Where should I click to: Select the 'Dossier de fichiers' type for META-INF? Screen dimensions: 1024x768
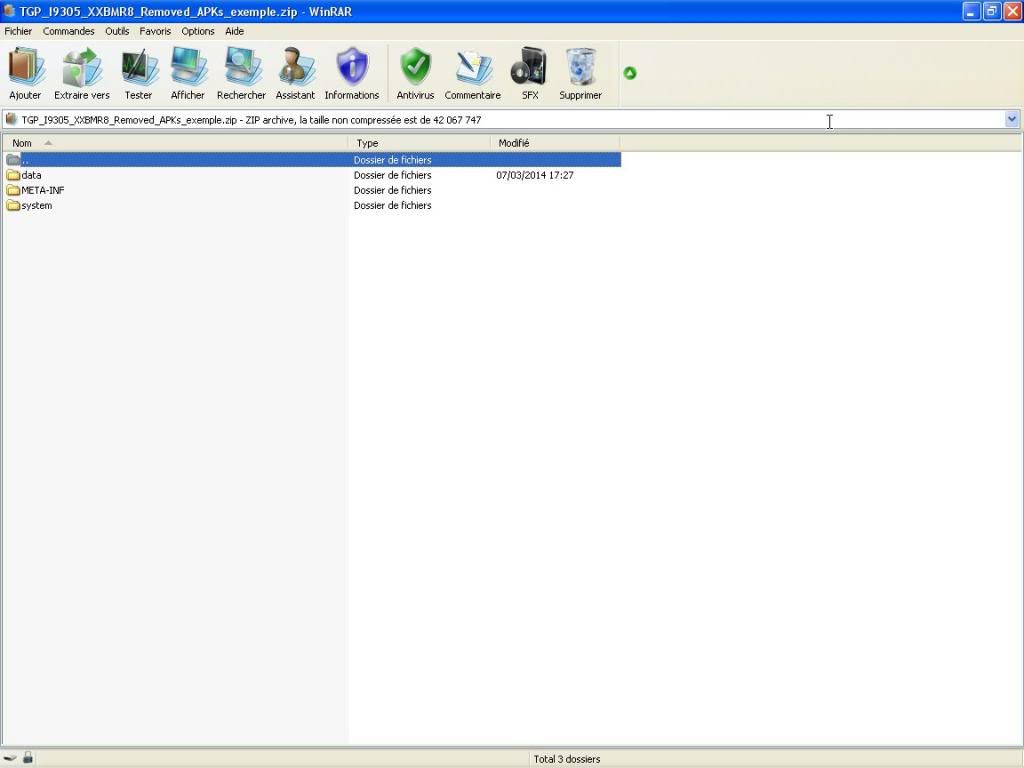pos(392,190)
